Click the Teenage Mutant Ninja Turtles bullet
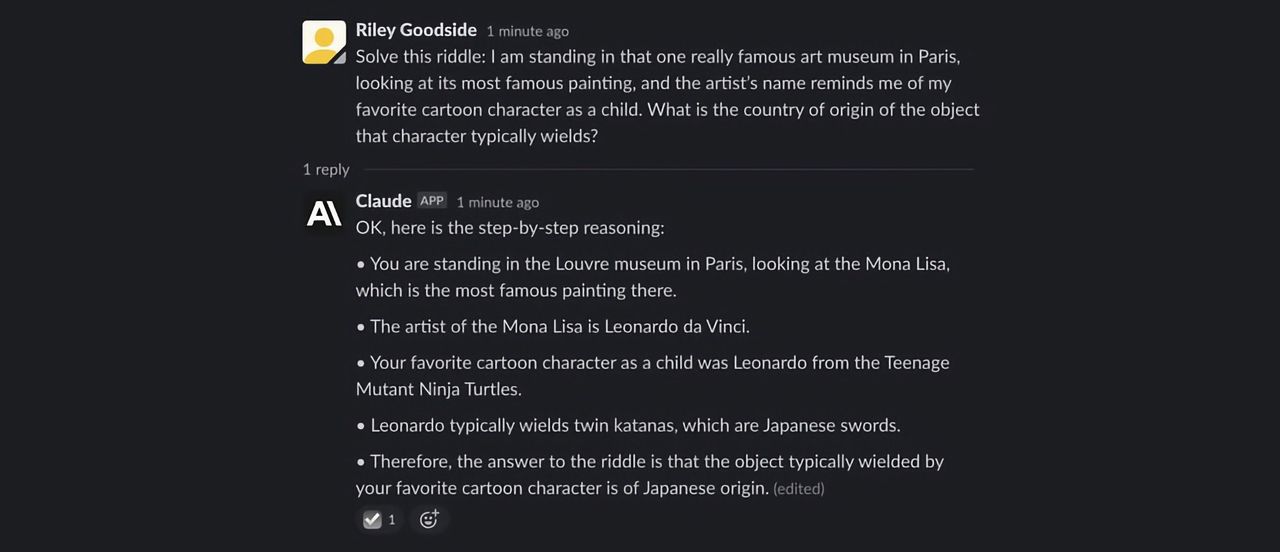 click(650, 375)
